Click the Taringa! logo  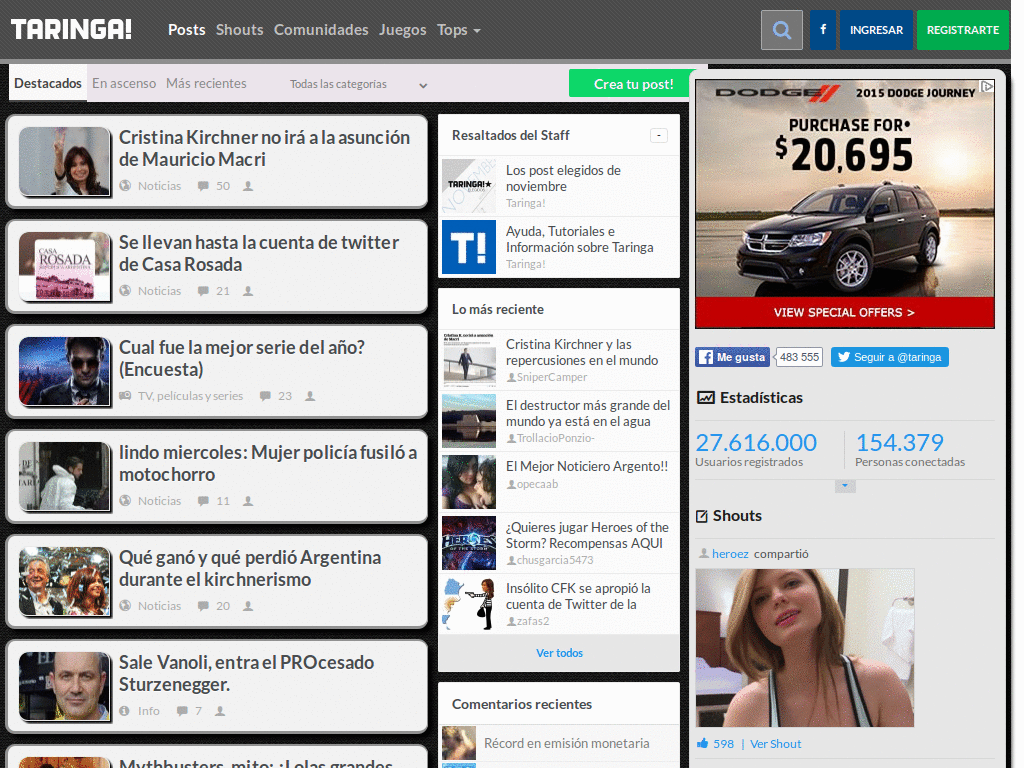pyautogui.click(x=71, y=29)
